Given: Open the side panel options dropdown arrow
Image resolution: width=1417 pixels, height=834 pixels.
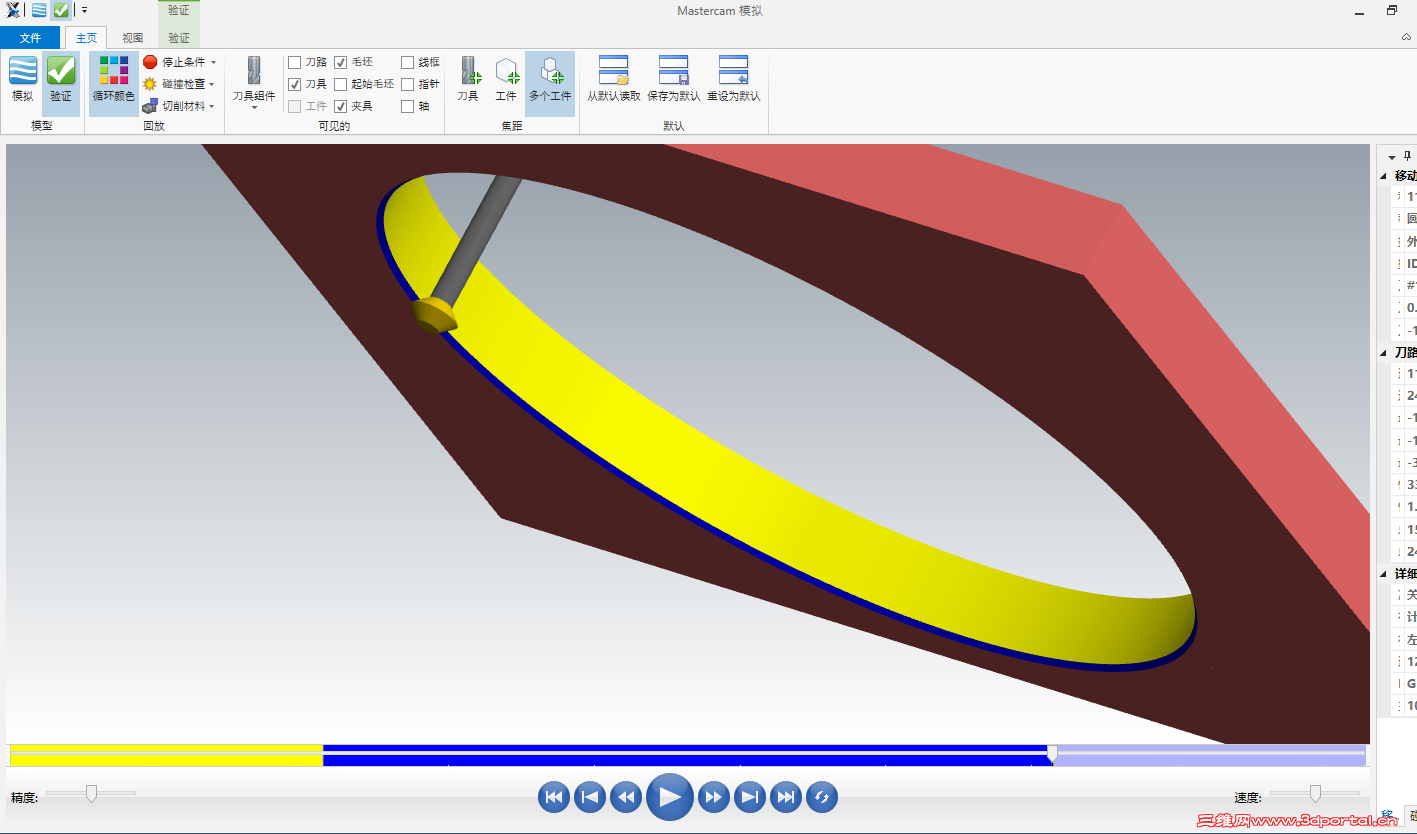Looking at the screenshot, I should pos(1392,157).
